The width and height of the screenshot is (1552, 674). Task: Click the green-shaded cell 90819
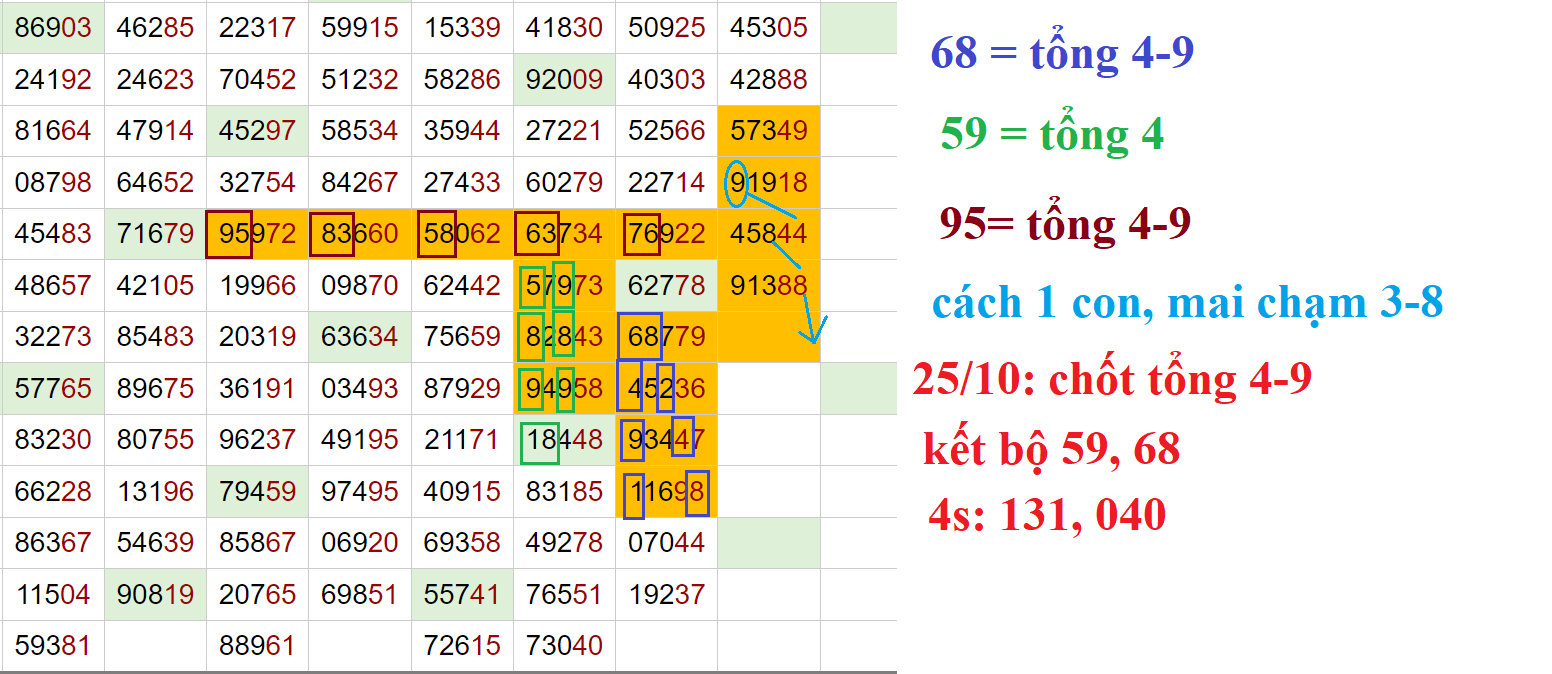[x=155, y=595]
